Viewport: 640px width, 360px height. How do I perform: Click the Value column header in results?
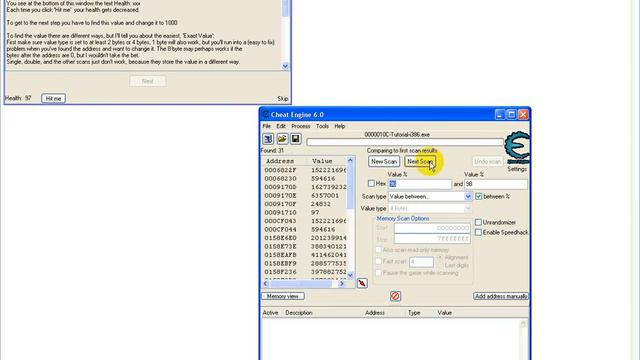pyautogui.click(x=328, y=161)
